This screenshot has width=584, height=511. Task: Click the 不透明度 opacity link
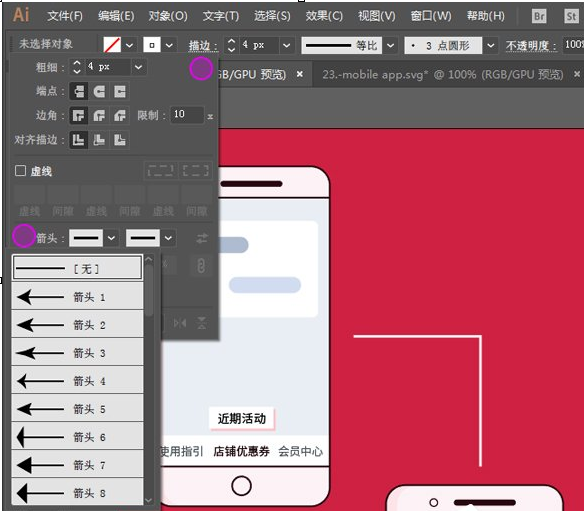tap(531, 46)
